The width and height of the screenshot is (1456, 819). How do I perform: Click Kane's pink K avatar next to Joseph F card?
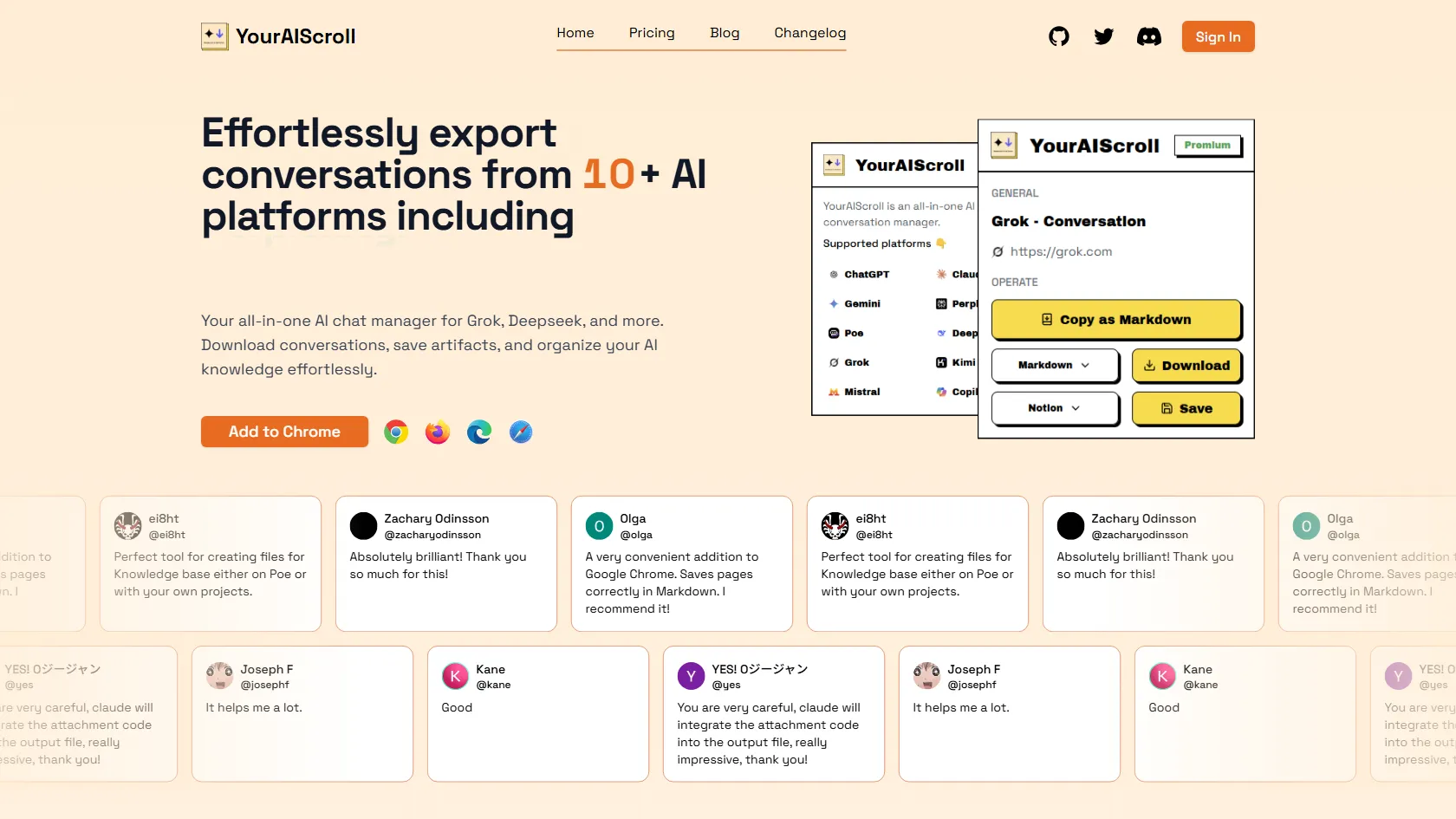coord(456,677)
